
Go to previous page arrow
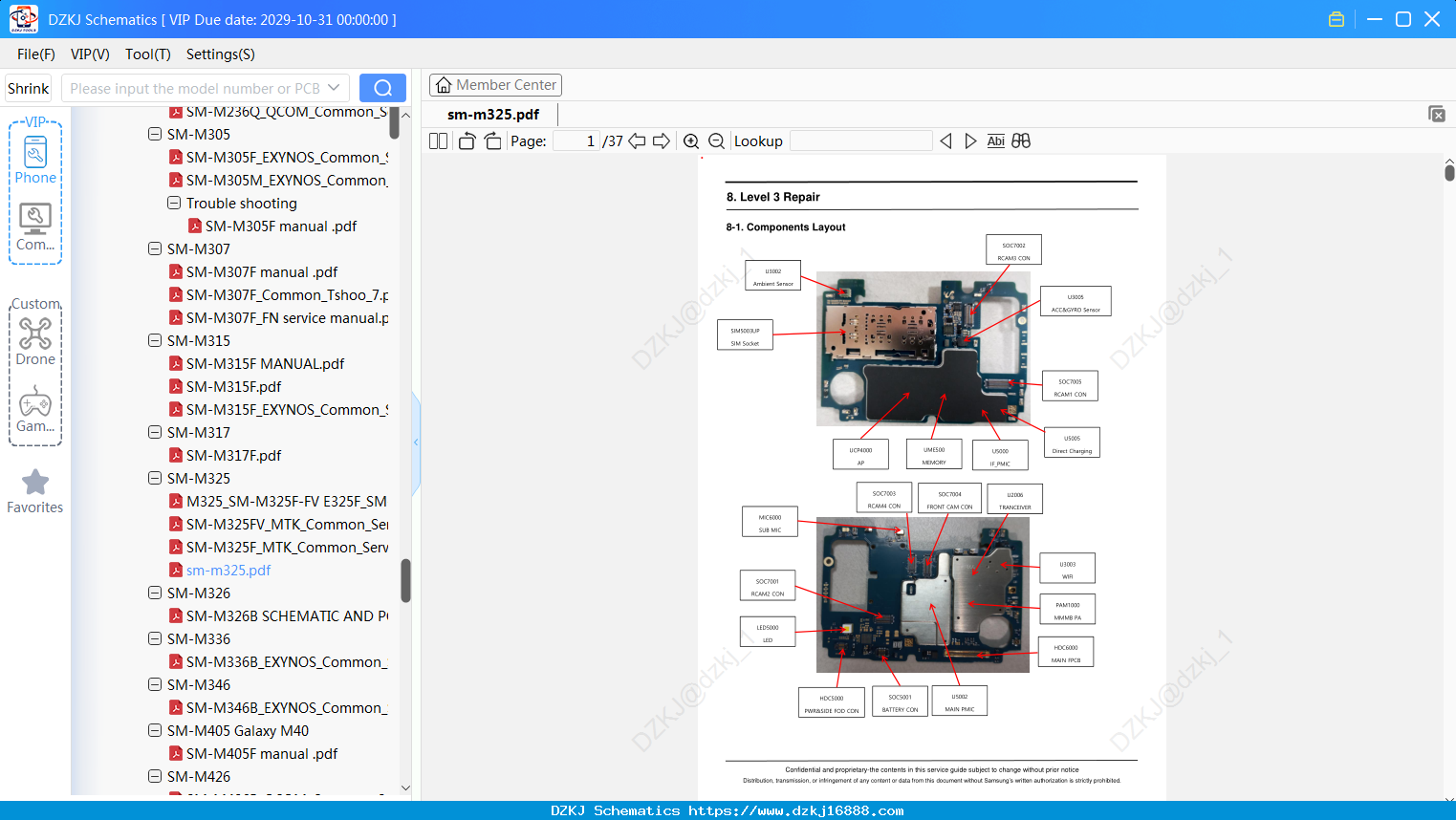click(x=637, y=140)
